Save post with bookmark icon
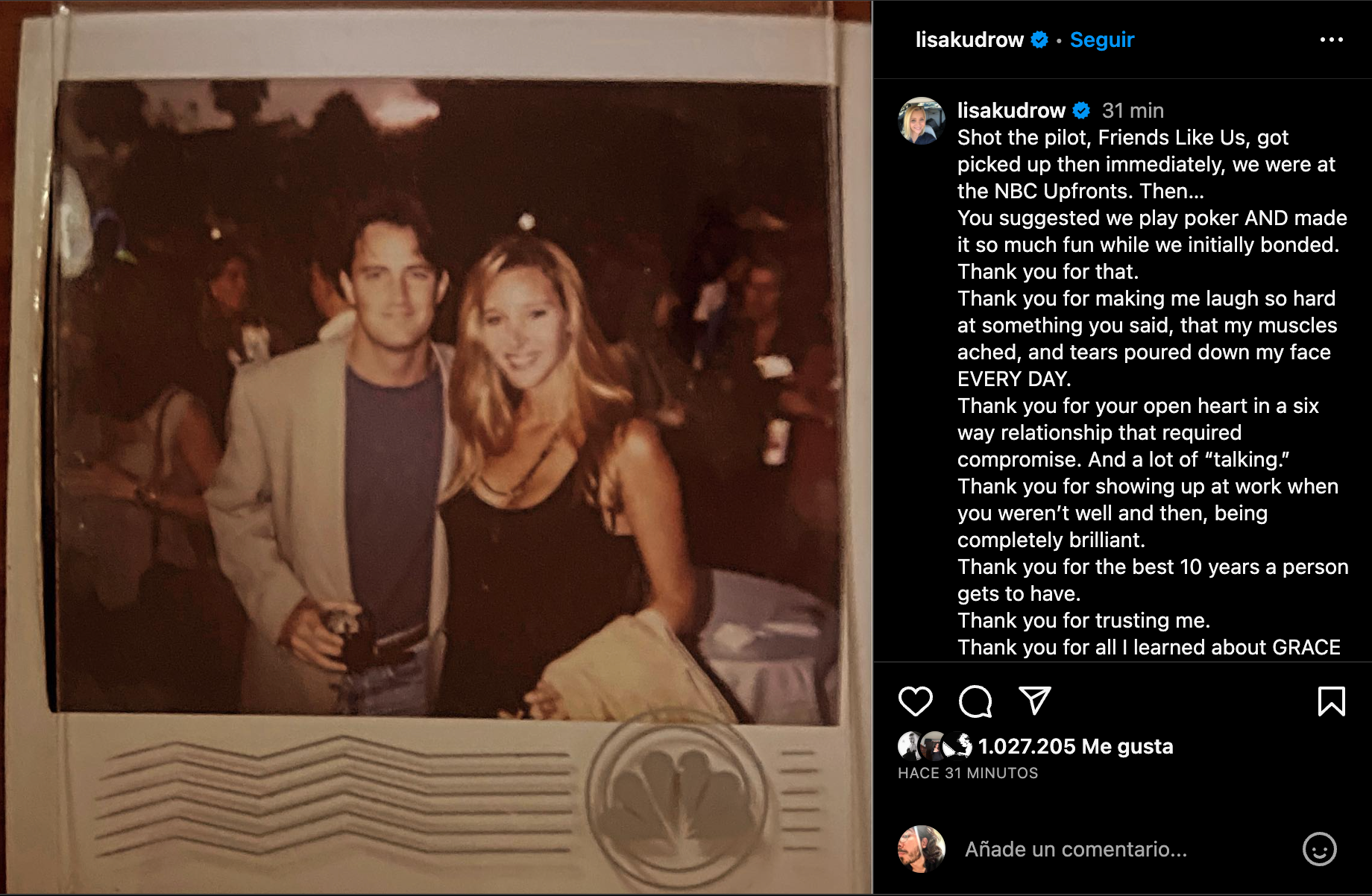This screenshot has width=1372, height=896. (x=1331, y=701)
